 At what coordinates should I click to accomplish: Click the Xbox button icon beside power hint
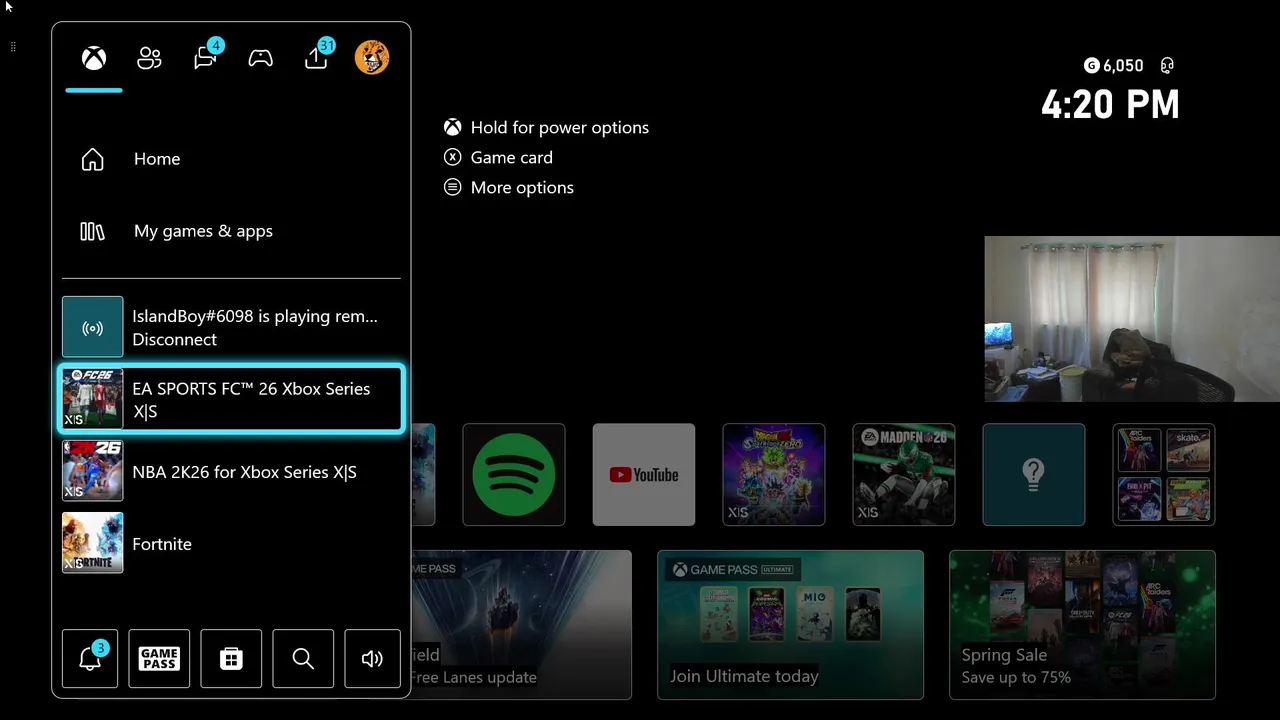pos(453,127)
